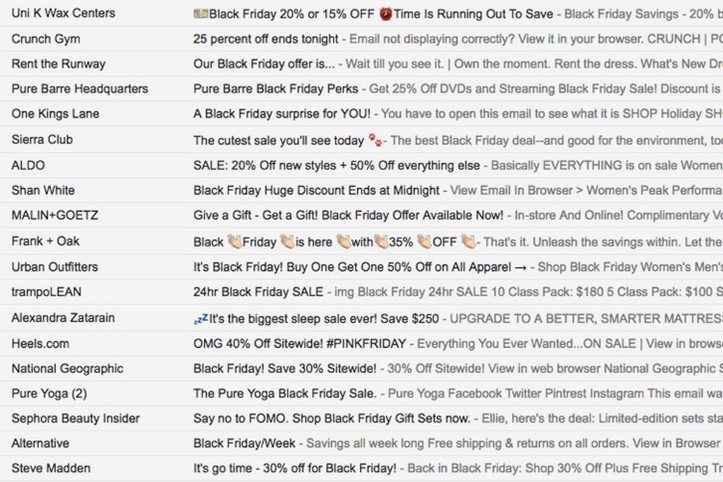The image size is (723, 482).
Task: Click the paw print emoji in the Sierra Club subject
Action: point(375,140)
